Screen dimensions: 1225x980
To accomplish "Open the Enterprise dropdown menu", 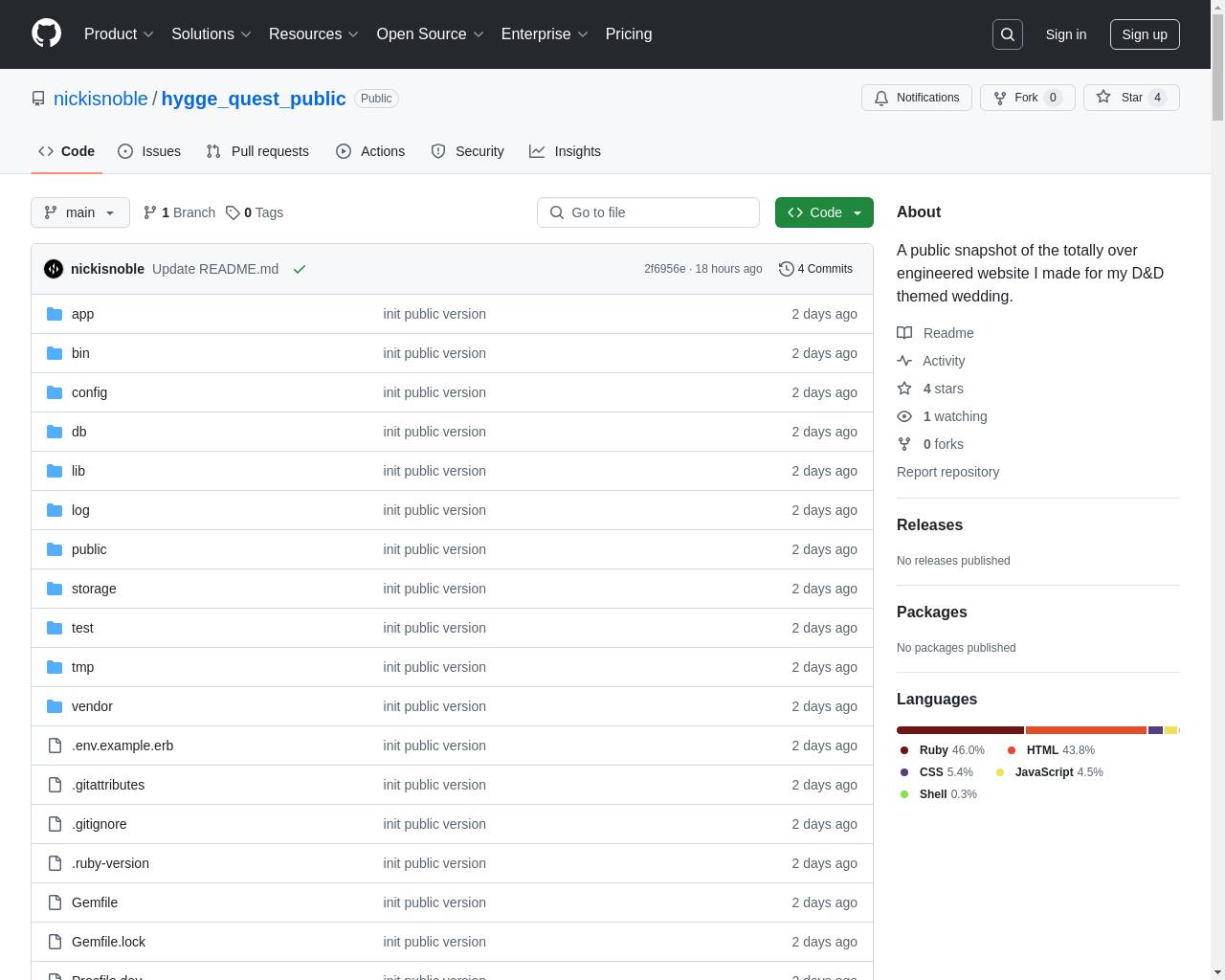I will 545,34.
